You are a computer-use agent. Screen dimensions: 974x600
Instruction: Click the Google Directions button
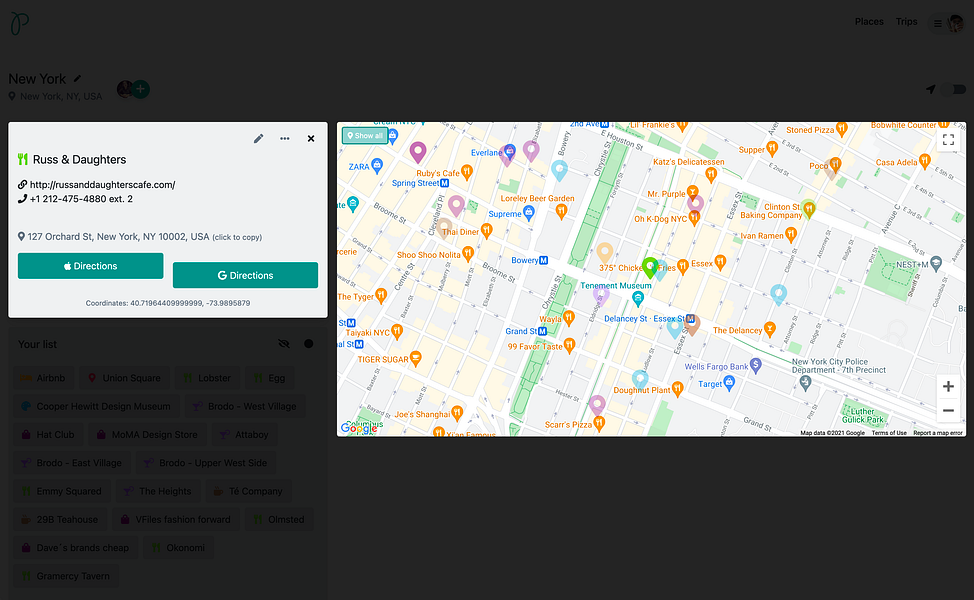245,275
